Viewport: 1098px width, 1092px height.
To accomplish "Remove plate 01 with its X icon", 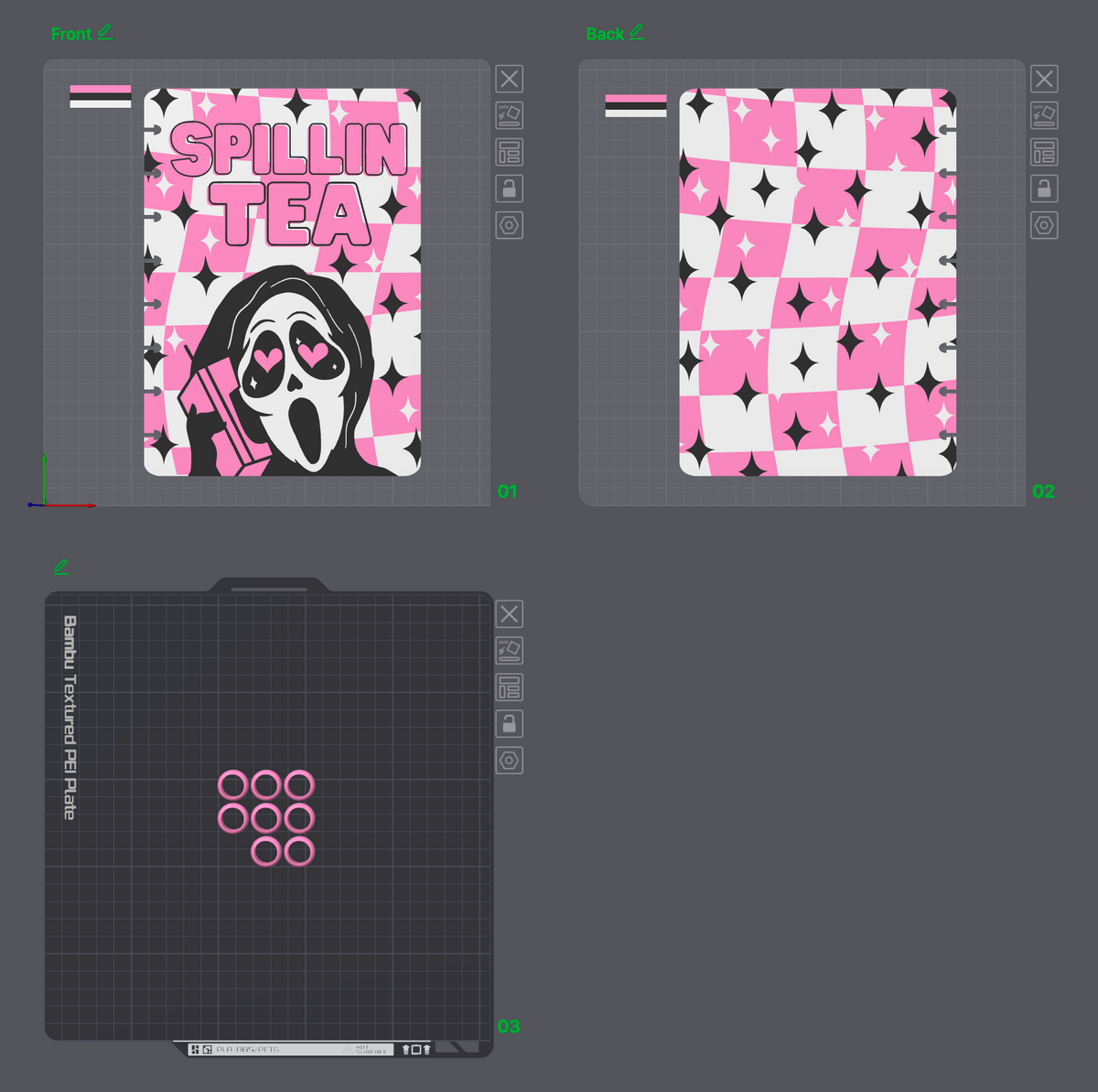I will click(510, 79).
